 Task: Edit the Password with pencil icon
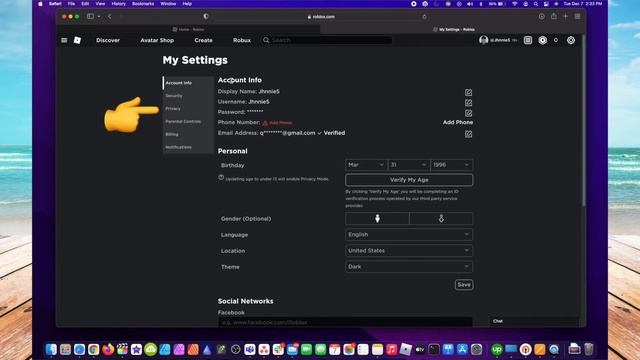pos(468,113)
